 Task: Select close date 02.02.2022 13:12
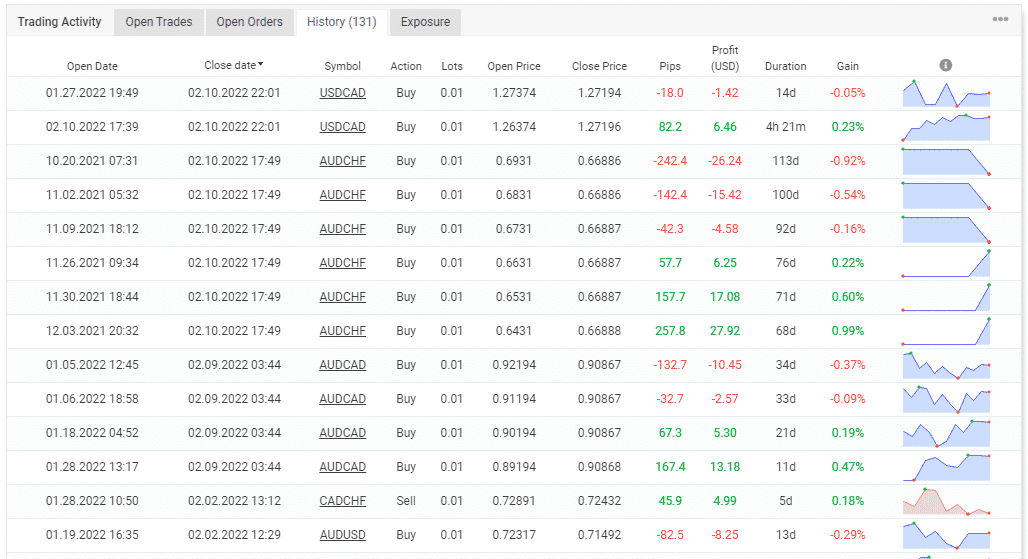click(234, 501)
